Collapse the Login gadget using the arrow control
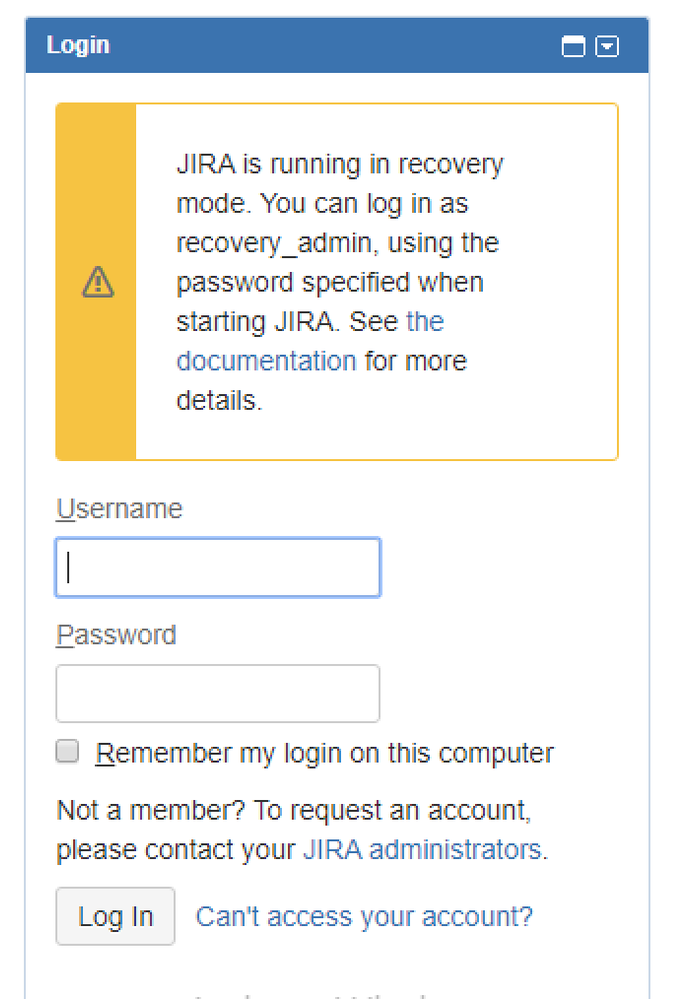The image size is (694, 999). click(607, 46)
